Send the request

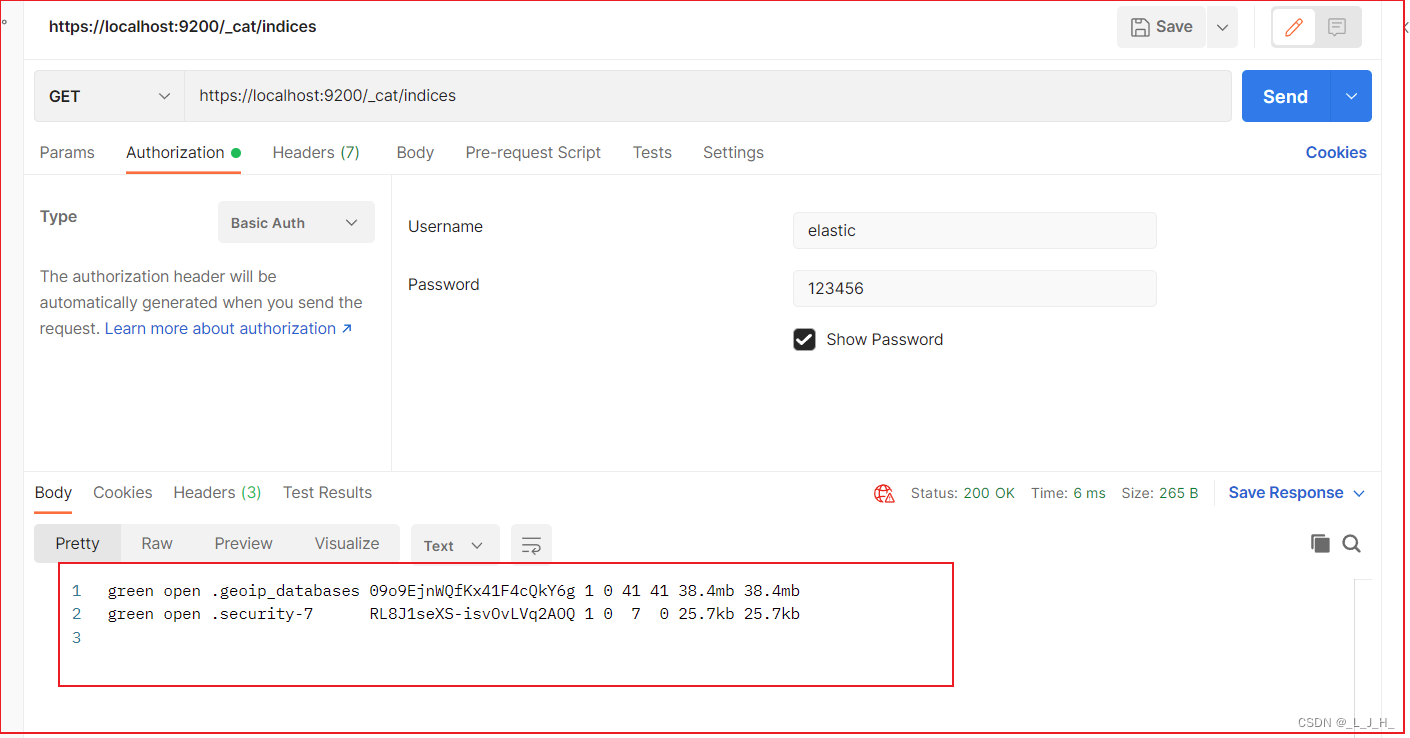[x=1286, y=96]
